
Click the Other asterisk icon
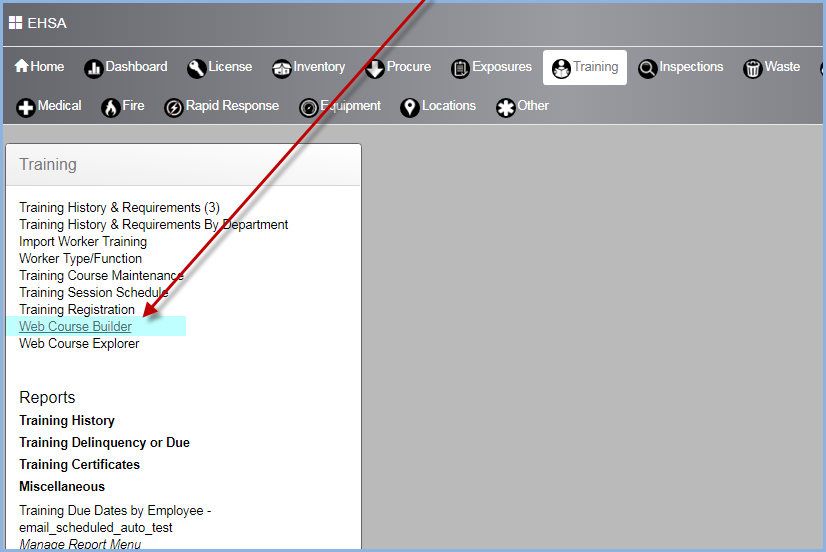pyautogui.click(x=506, y=107)
